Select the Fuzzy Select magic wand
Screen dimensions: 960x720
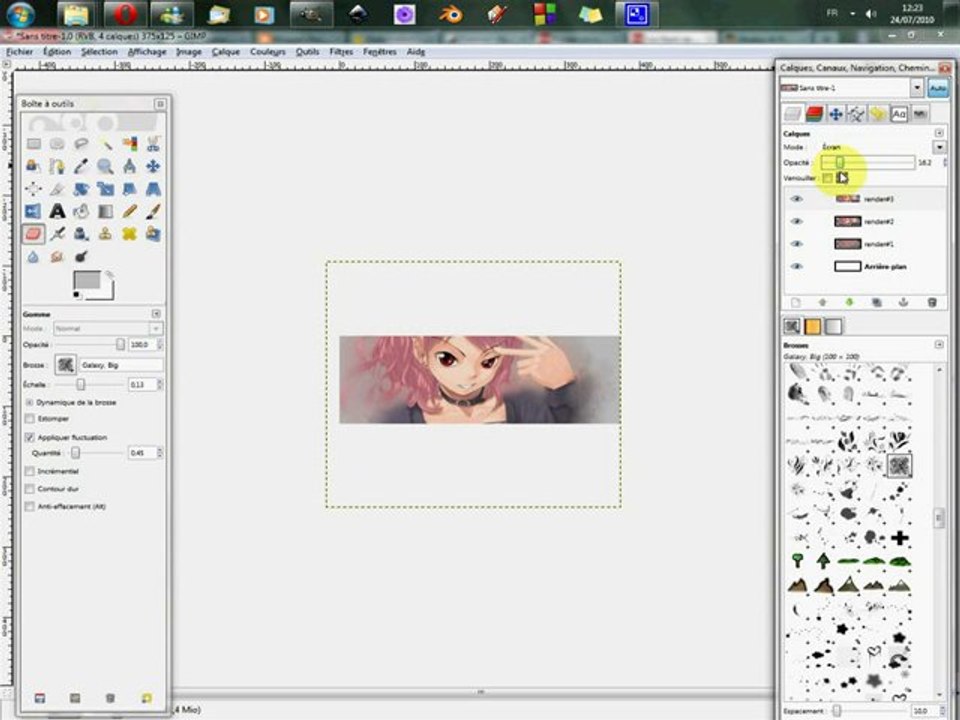105,144
